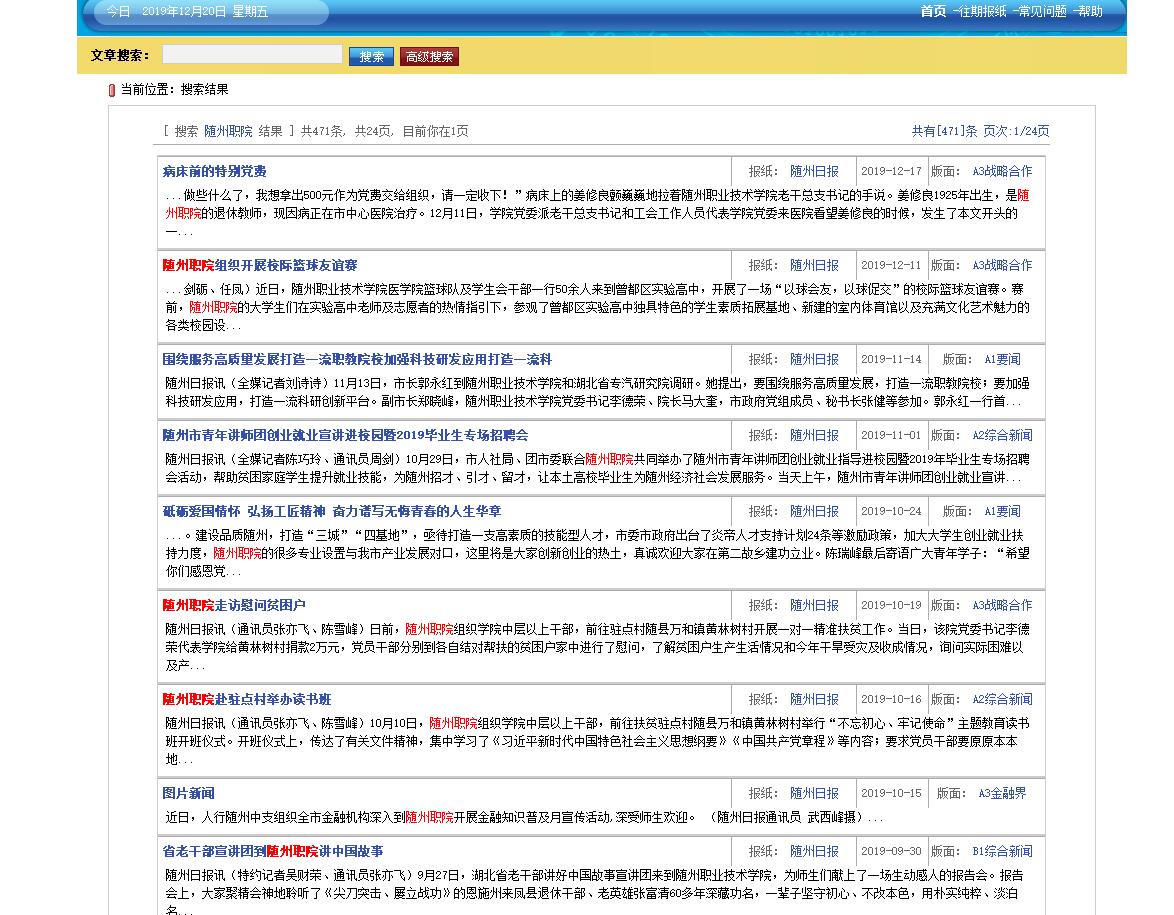Select the A3金融界 section link
Image resolution: width=1174 pixels, height=915 pixels.
click(x=1002, y=794)
